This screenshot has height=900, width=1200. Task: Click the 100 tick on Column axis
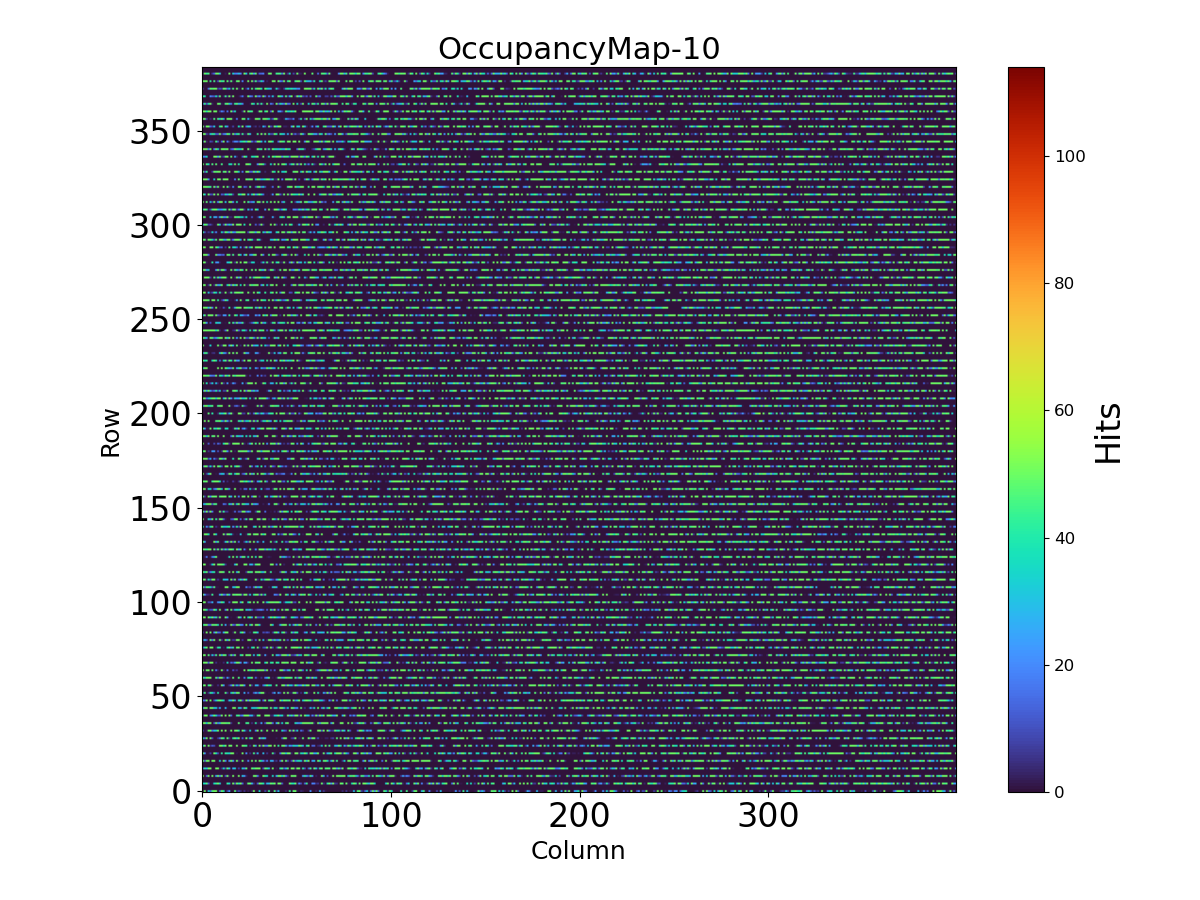click(390, 816)
